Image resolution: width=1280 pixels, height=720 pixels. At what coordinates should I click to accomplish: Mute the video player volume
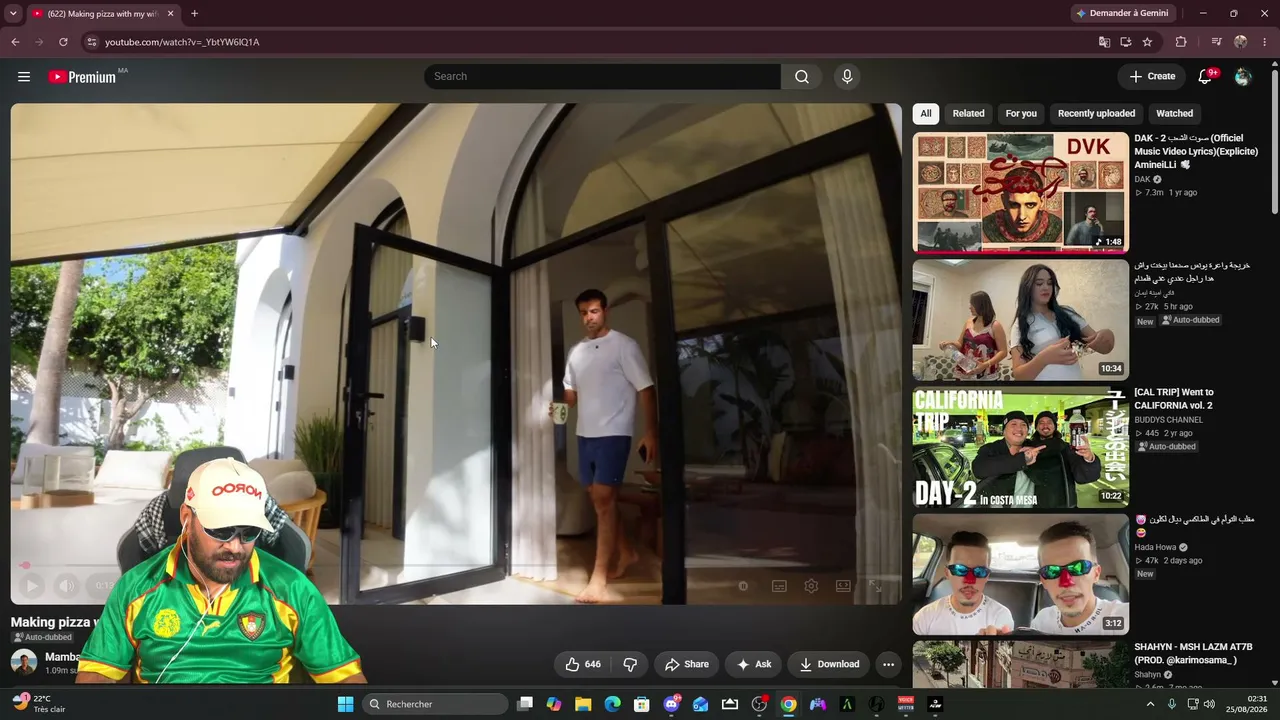click(66, 586)
